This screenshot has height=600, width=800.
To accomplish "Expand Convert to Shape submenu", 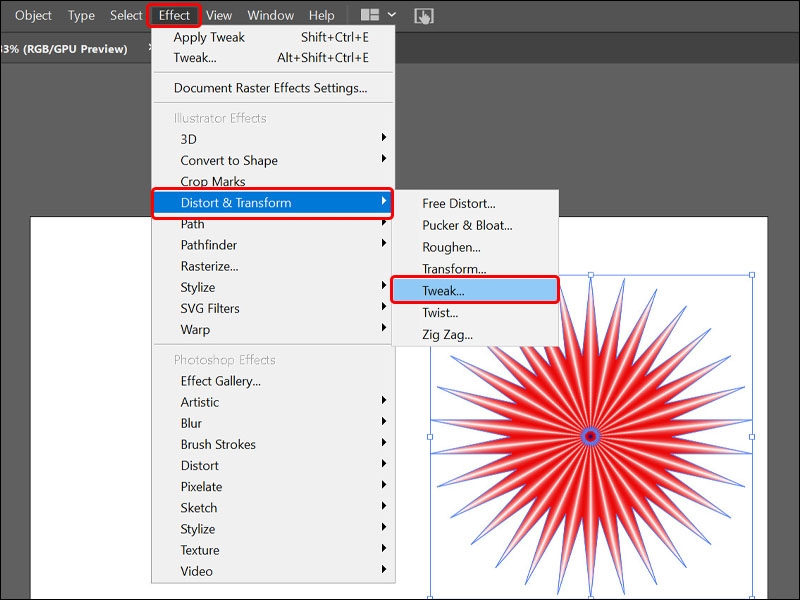I will (273, 160).
